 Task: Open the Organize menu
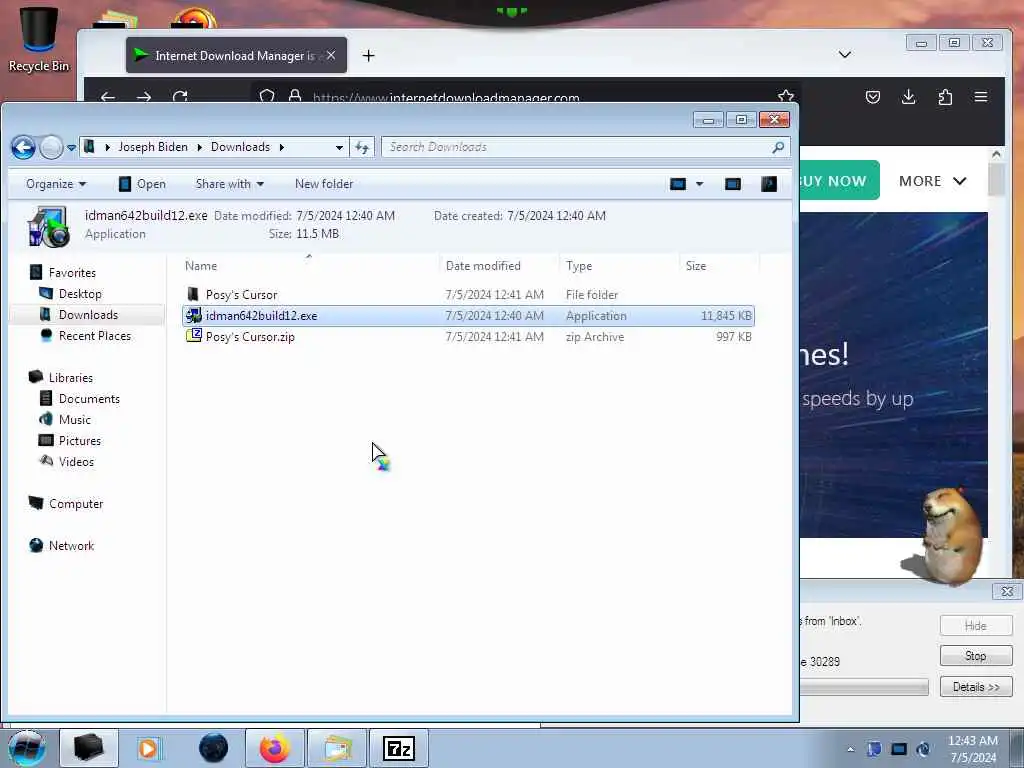tap(56, 184)
